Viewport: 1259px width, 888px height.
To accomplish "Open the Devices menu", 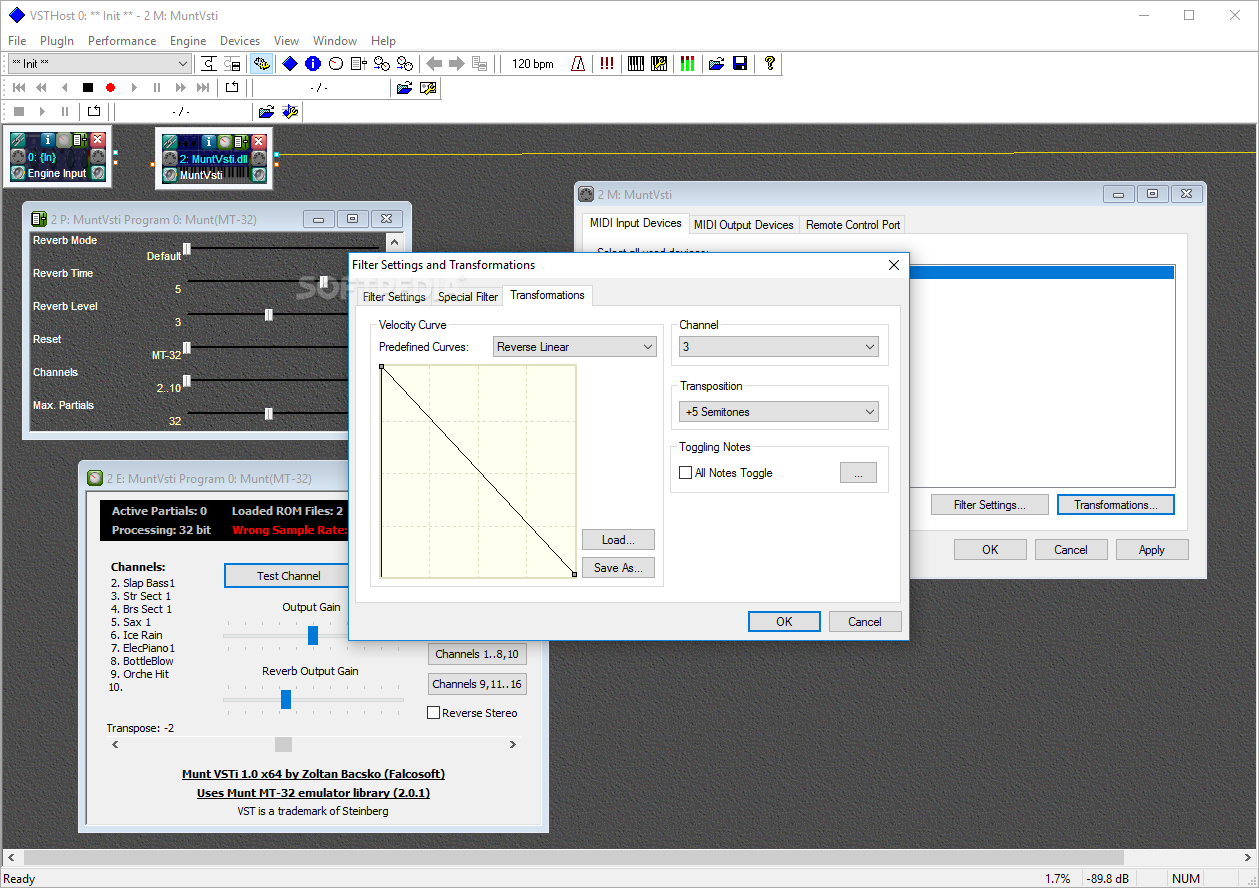I will pyautogui.click(x=240, y=41).
